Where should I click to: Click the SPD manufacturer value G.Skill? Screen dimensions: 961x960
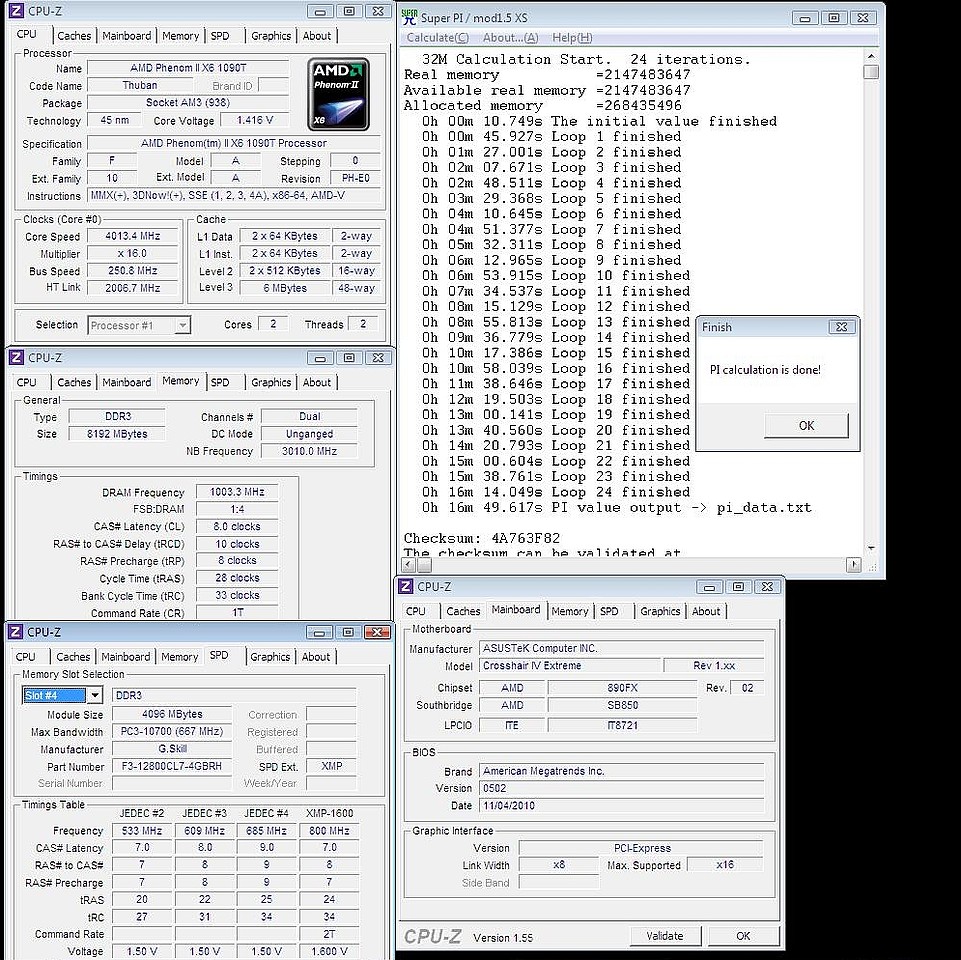[x=172, y=749]
